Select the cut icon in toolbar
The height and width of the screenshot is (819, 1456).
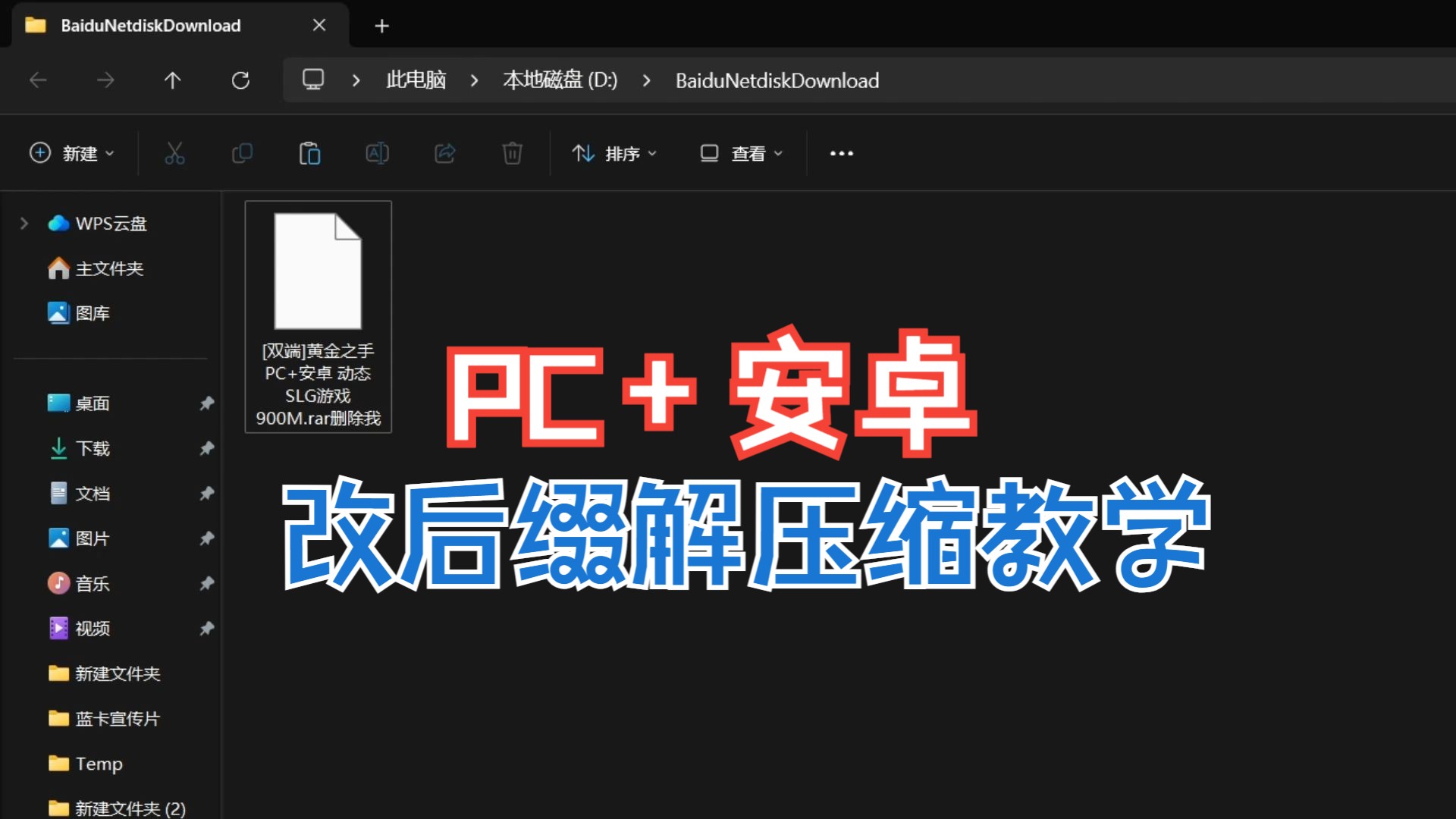point(174,153)
